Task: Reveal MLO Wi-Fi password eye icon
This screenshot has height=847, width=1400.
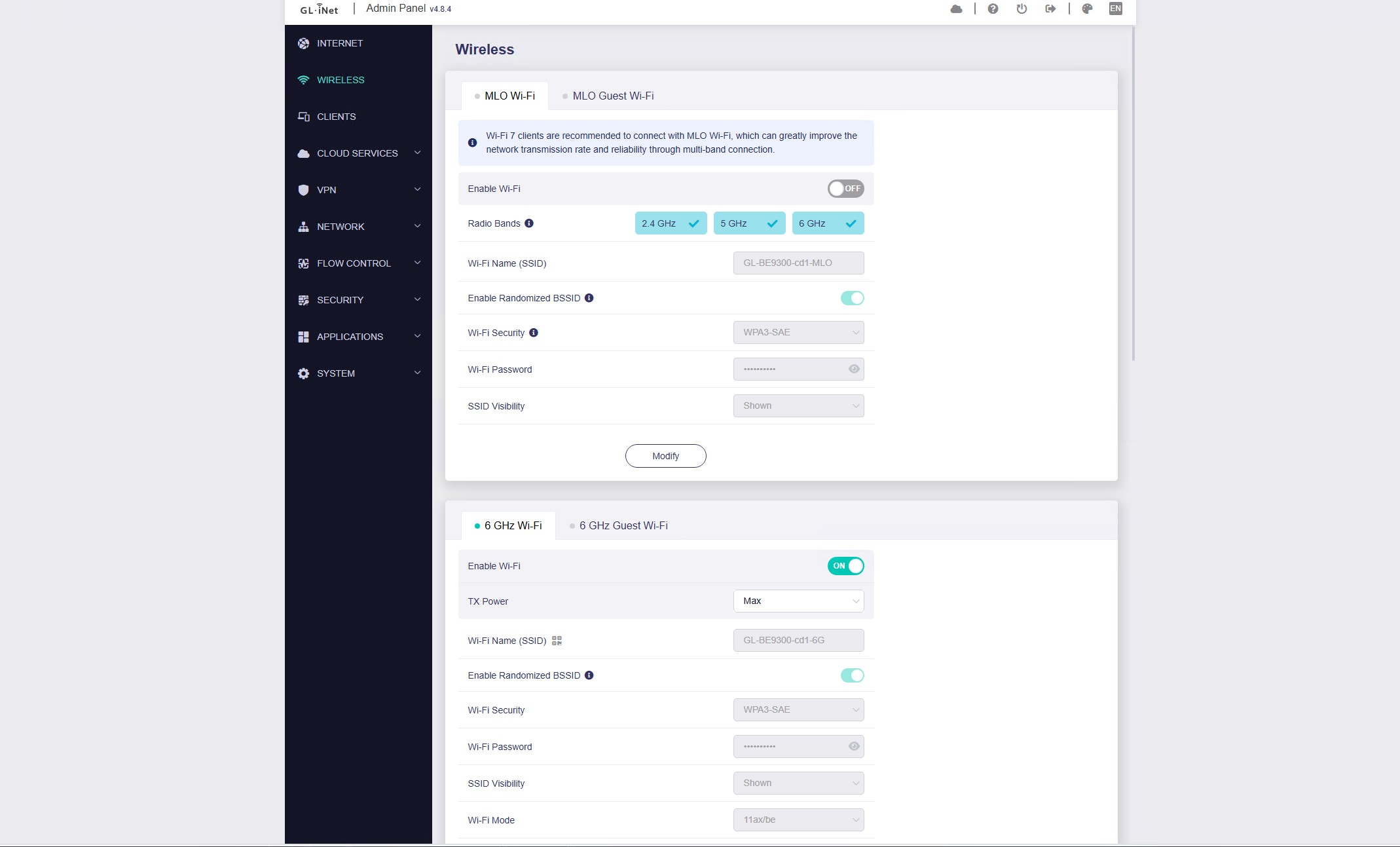Action: (854, 369)
